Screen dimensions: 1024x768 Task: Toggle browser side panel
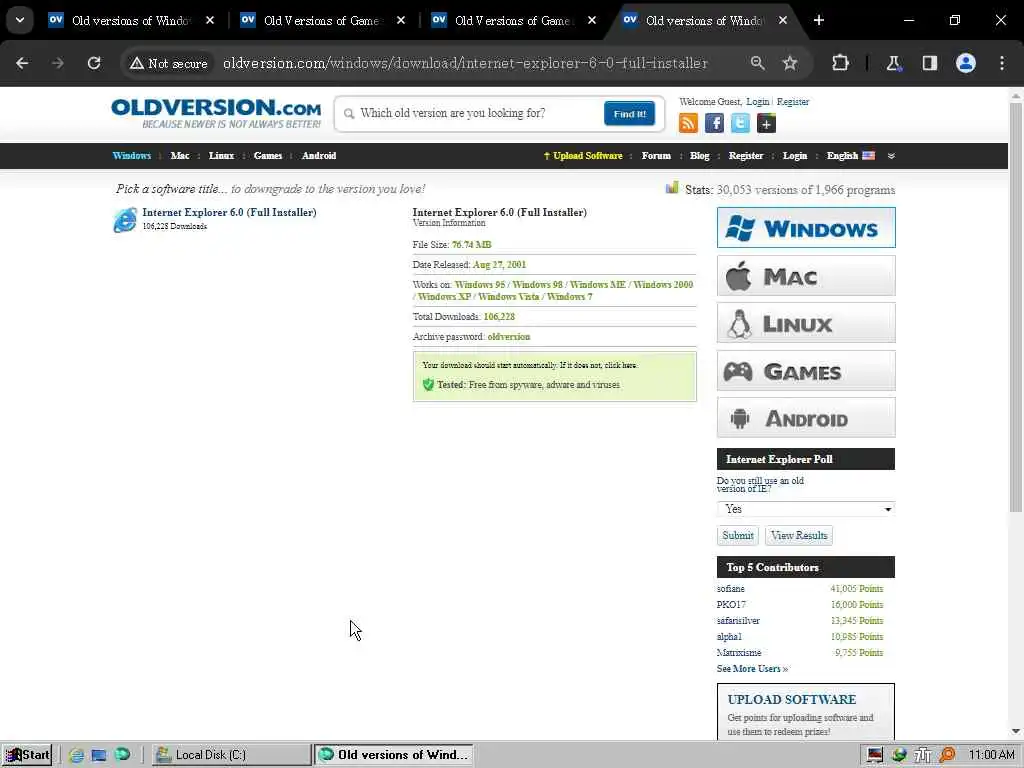[x=930, y=63]
